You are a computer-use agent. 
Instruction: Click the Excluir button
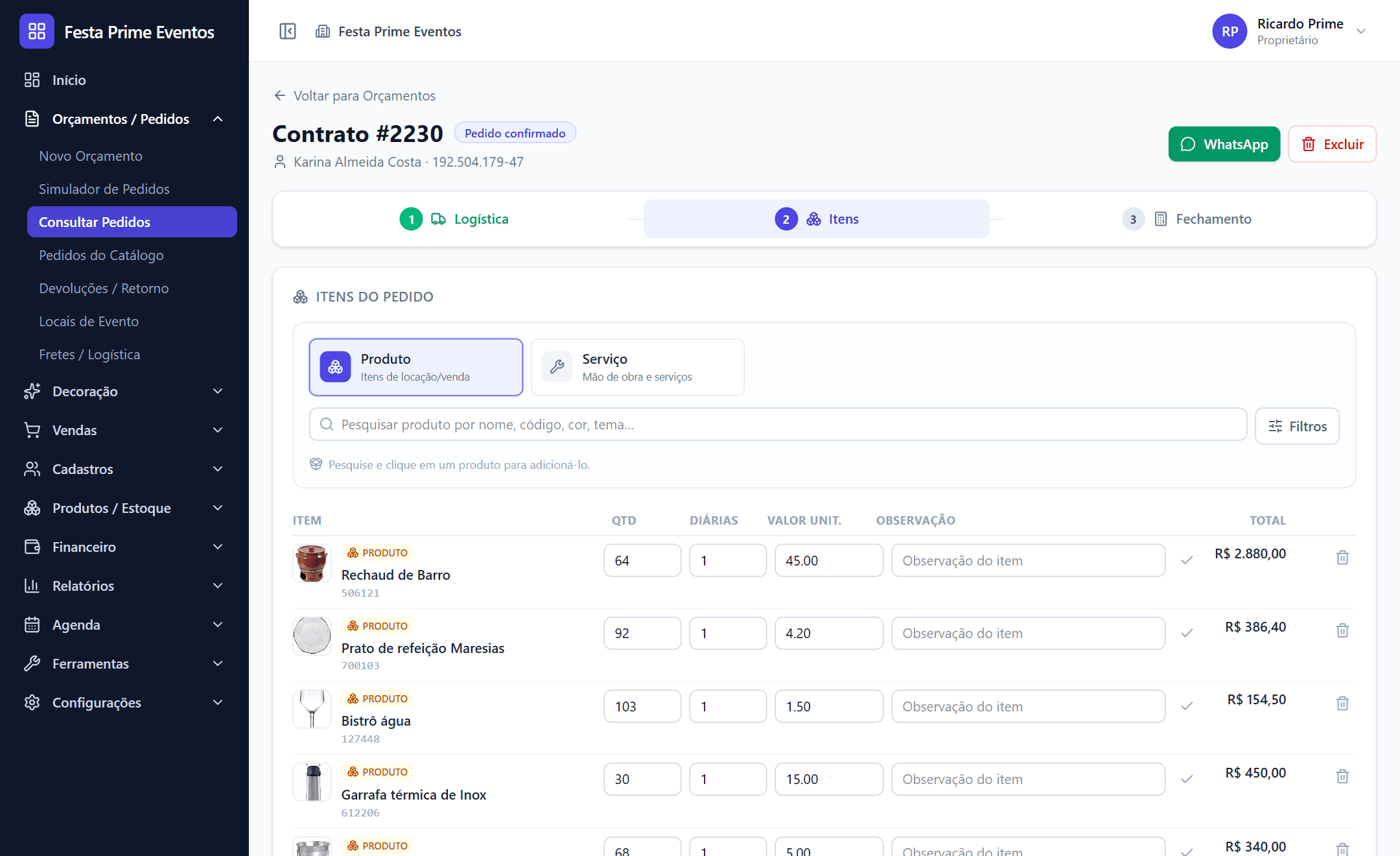pyautogui.click(x=1333, y=144)
